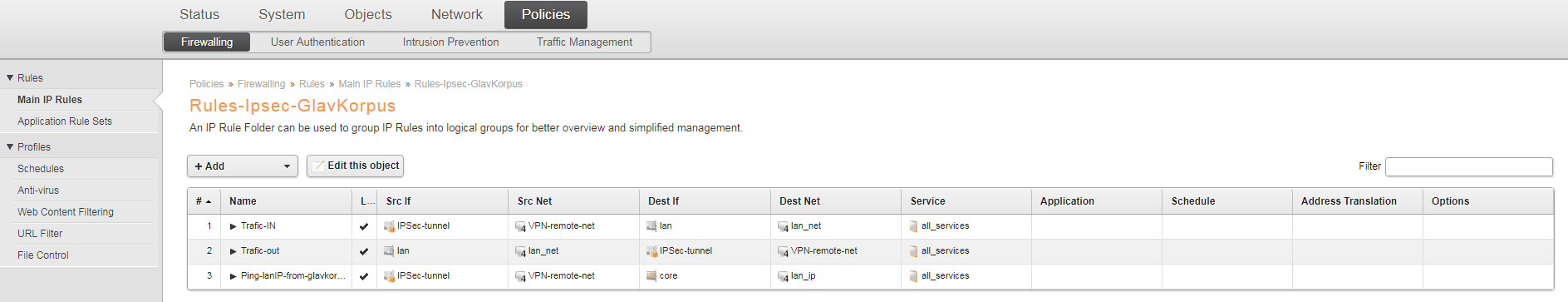
Task: Click IPSec-tunnel icon in Trafic-out destination interface
Action: point(651,251)
